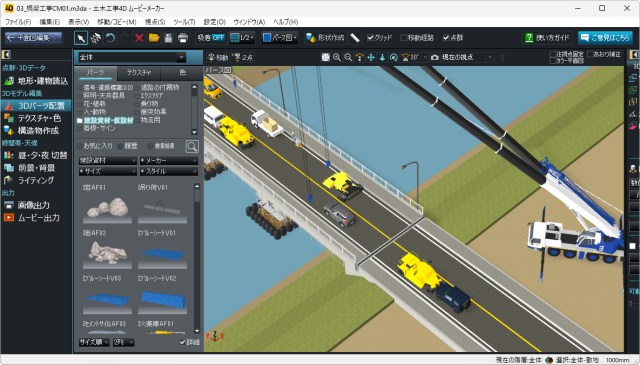Open the ツール(T) menu
This screenshot has height=365, width=640.
pos(184,22)
